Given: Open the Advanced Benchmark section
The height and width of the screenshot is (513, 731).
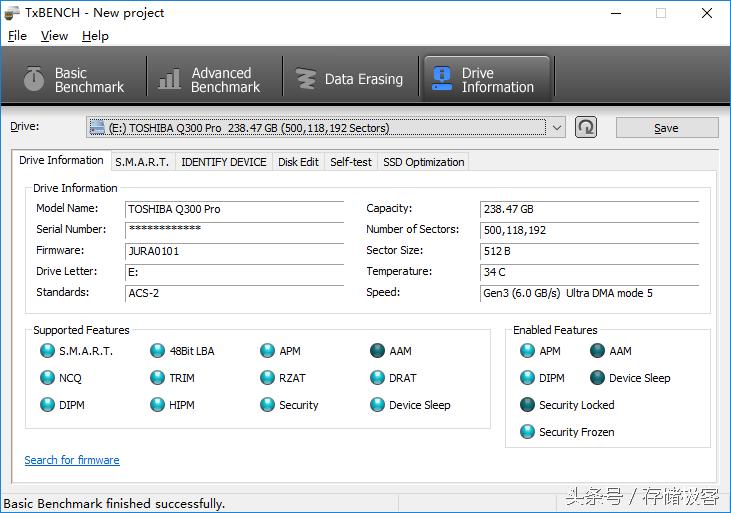Looking at the screenshot, I should pyautogui.click(x=210, y=79).
